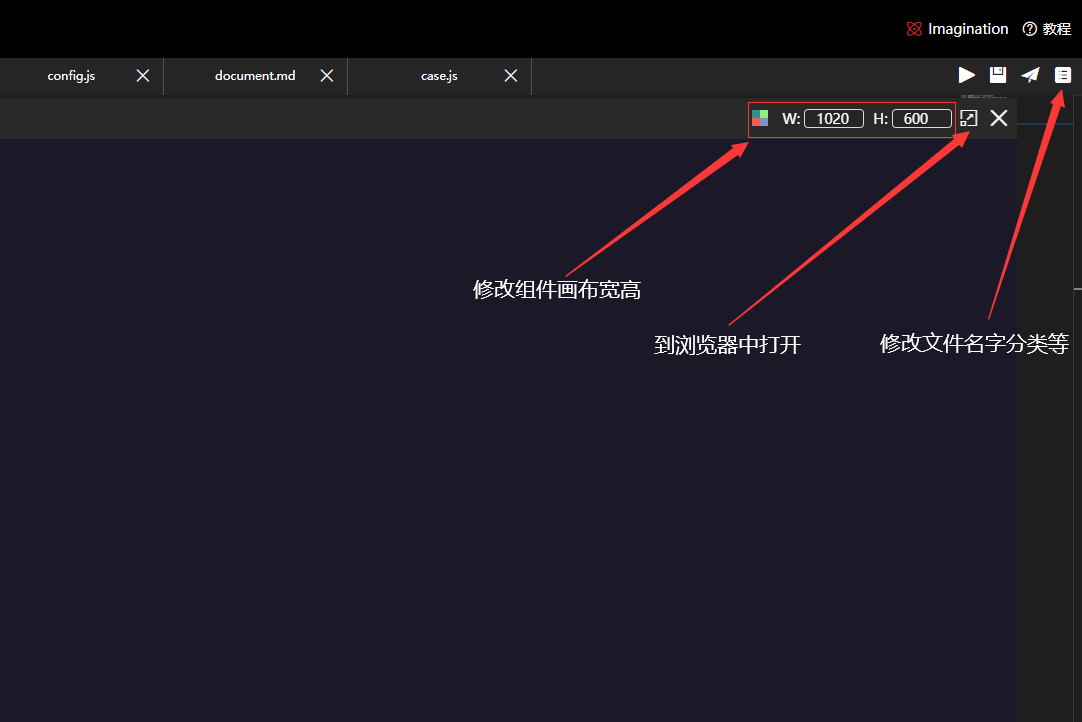Open file settings via the list icon
This screenshot has height=722, width=1082.
point(1062,74)
